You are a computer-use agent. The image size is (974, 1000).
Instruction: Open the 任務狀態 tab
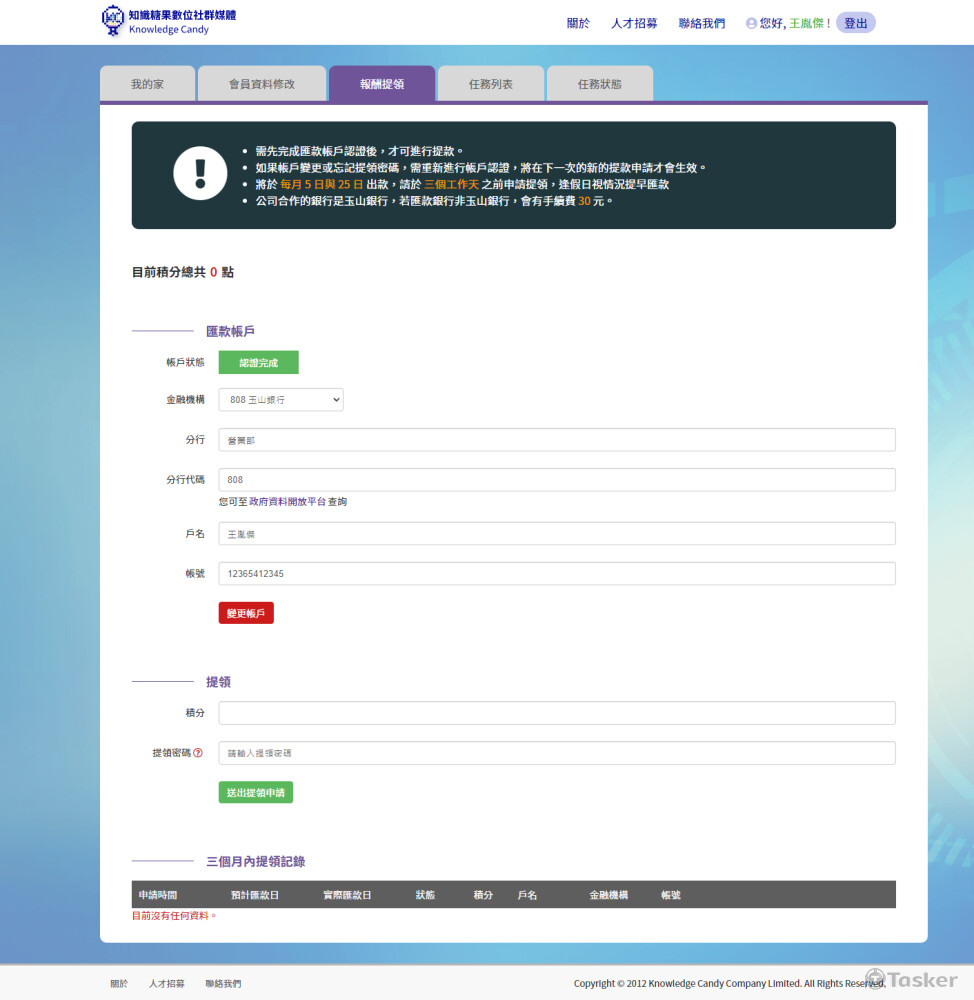(x=600, y=84)
